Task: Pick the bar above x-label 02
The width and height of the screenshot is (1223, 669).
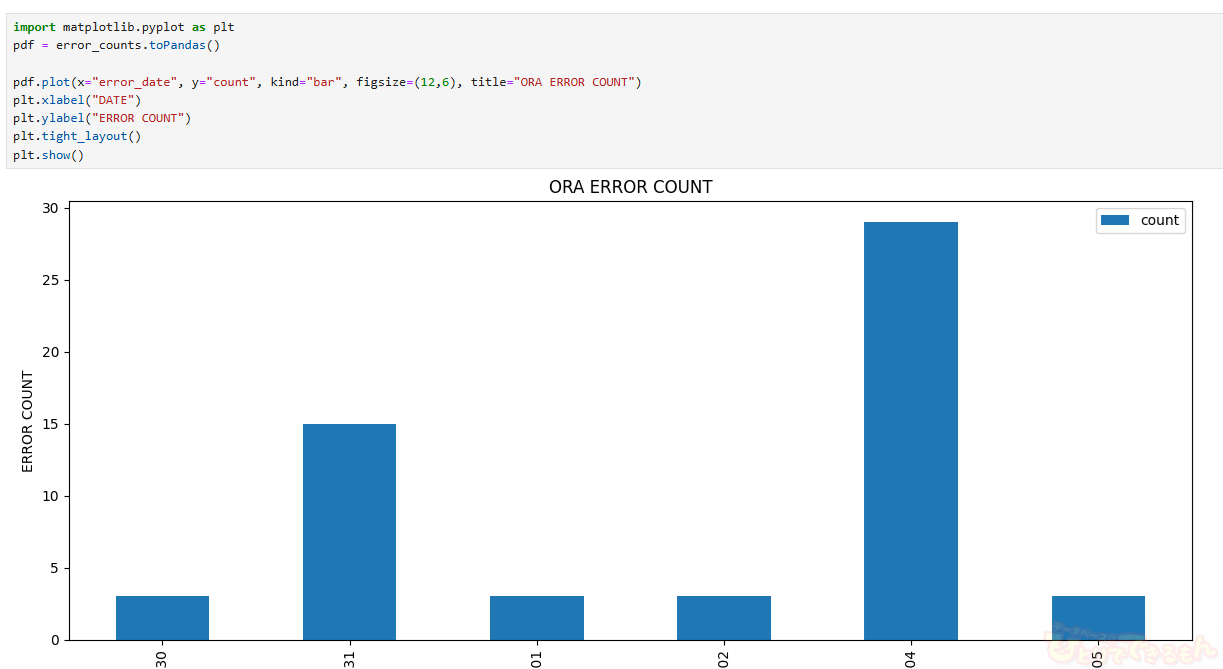Action: 723,618
